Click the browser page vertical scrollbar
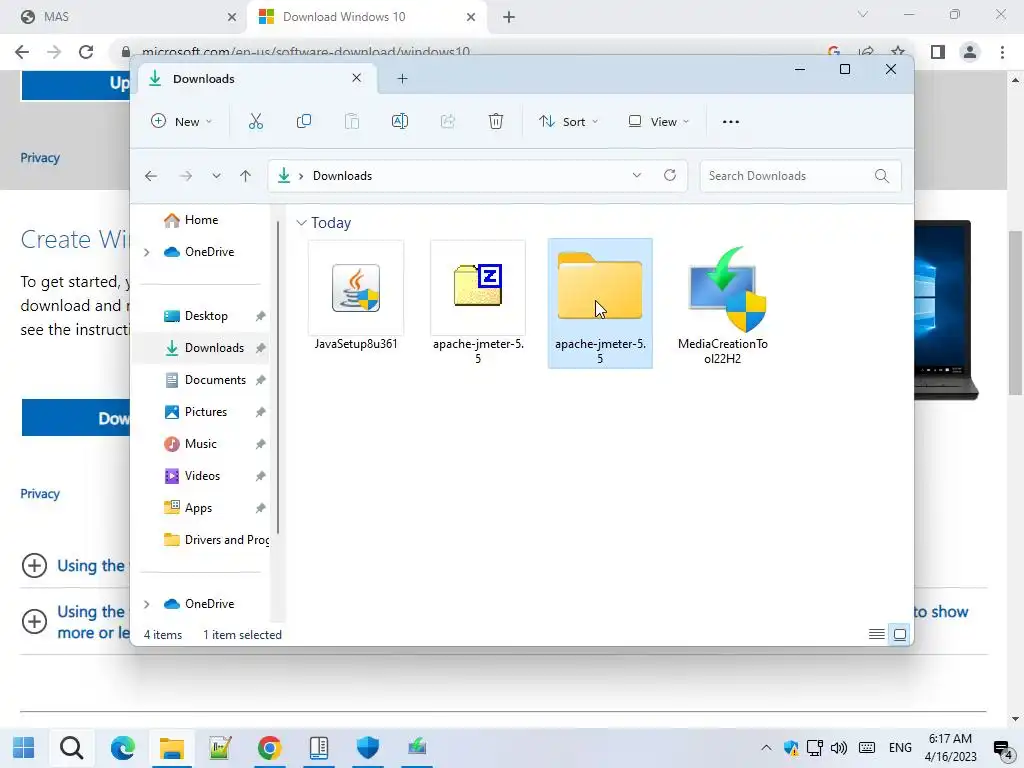The height and width of the screenshot is (768, 1024). tap(1015, 313)
